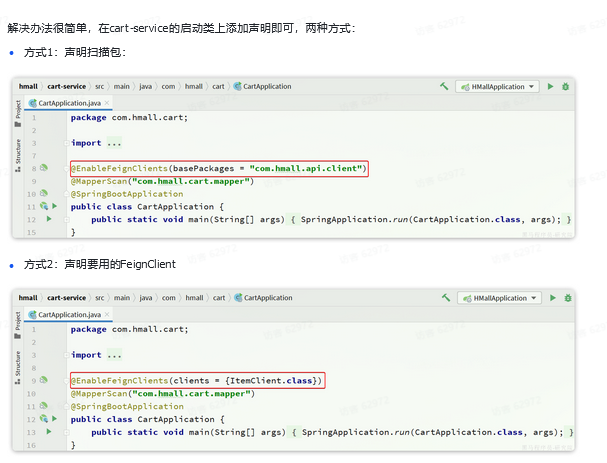Click cart-service breadcrumb in lower IDE

[67, 298]
